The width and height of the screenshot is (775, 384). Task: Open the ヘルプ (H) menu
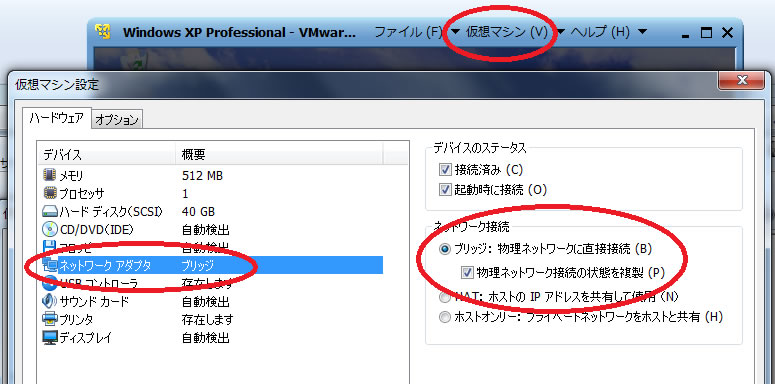(x=601, y=32)
